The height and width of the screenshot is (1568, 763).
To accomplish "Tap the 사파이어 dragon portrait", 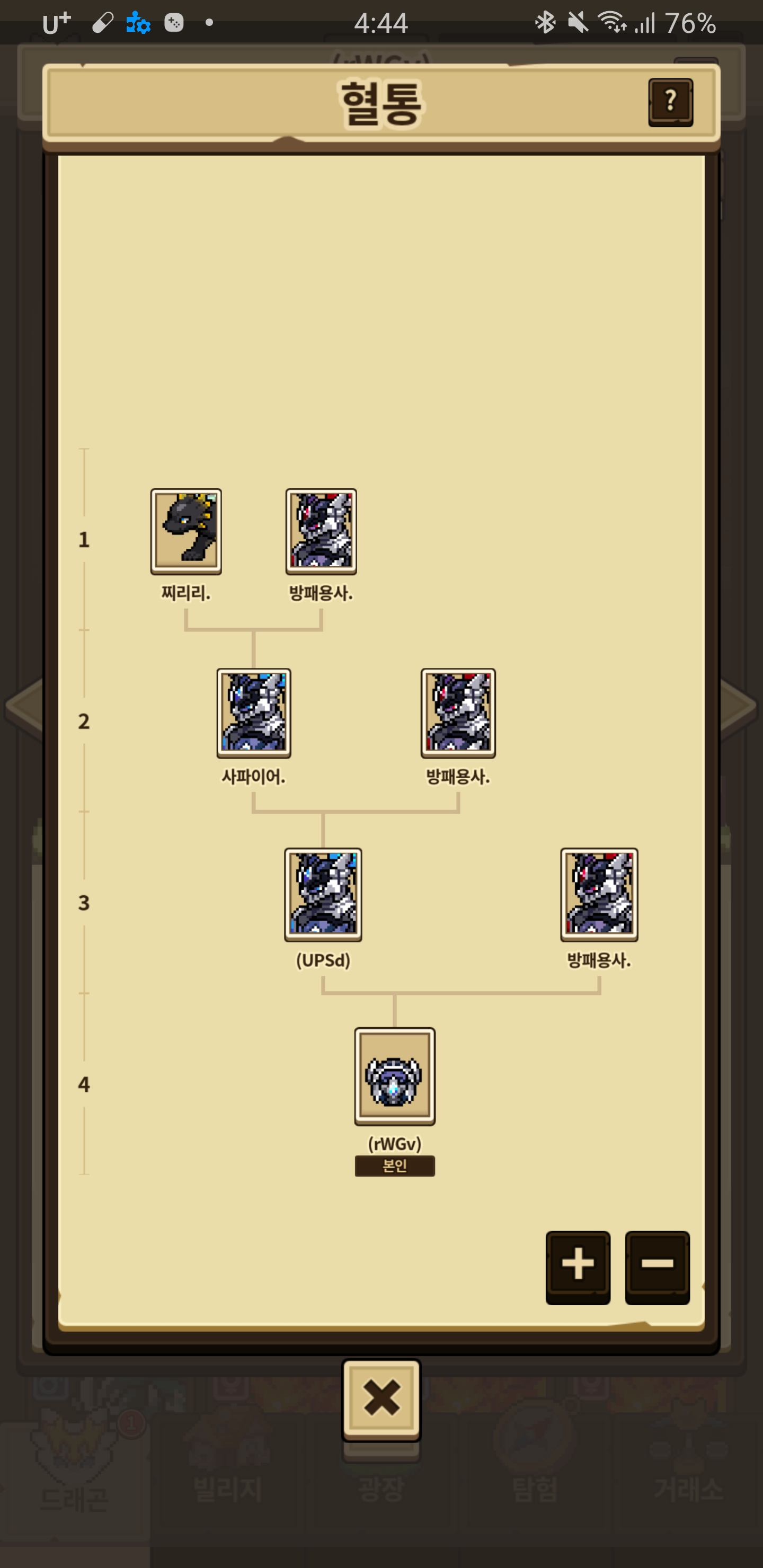I will click(x=254, y=714).
